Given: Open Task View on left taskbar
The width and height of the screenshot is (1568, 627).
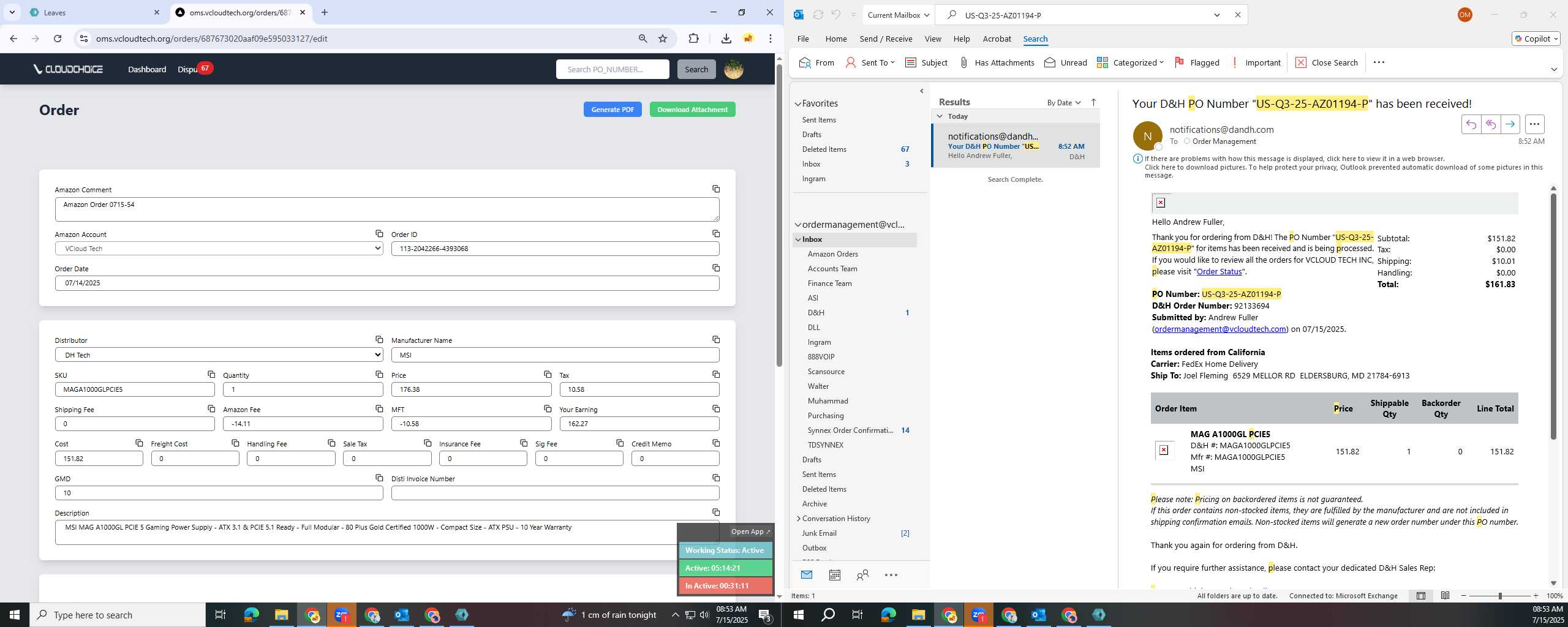Looking at the screenshot, I should [221, 615].
